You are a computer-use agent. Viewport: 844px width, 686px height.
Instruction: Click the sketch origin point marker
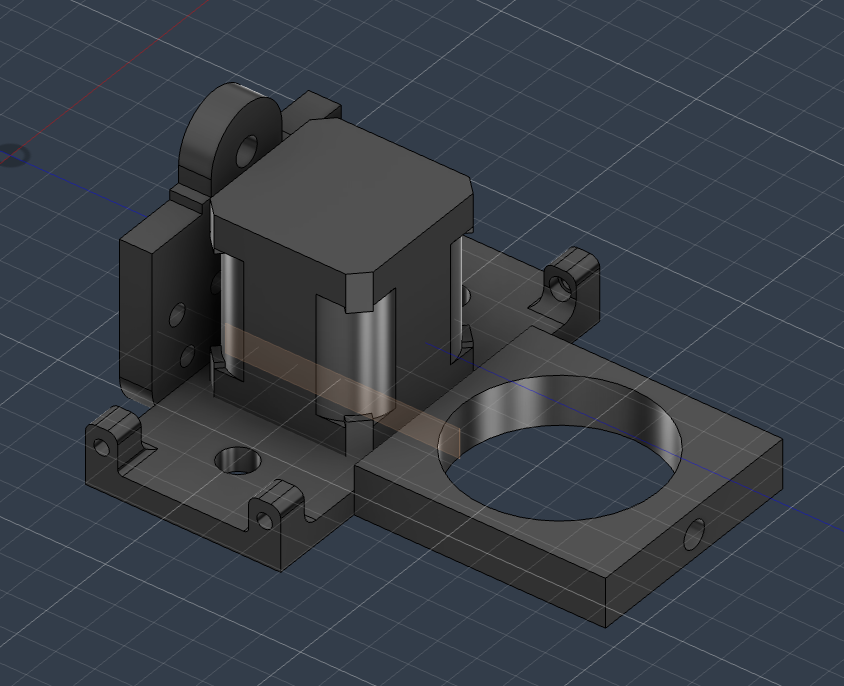(13, 156)
